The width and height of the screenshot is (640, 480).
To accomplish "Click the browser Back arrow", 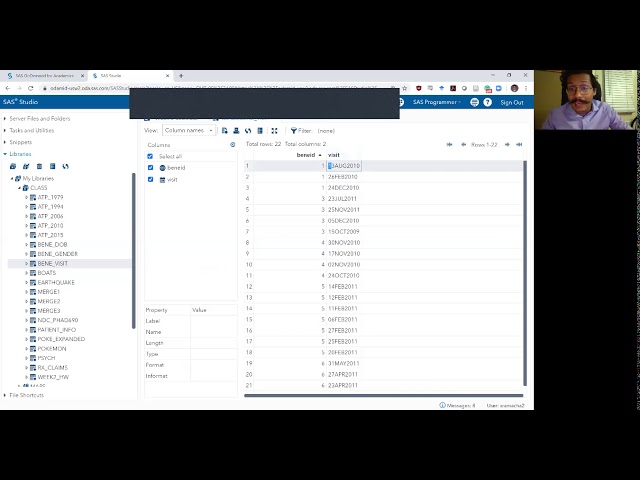I will (8, 88).
